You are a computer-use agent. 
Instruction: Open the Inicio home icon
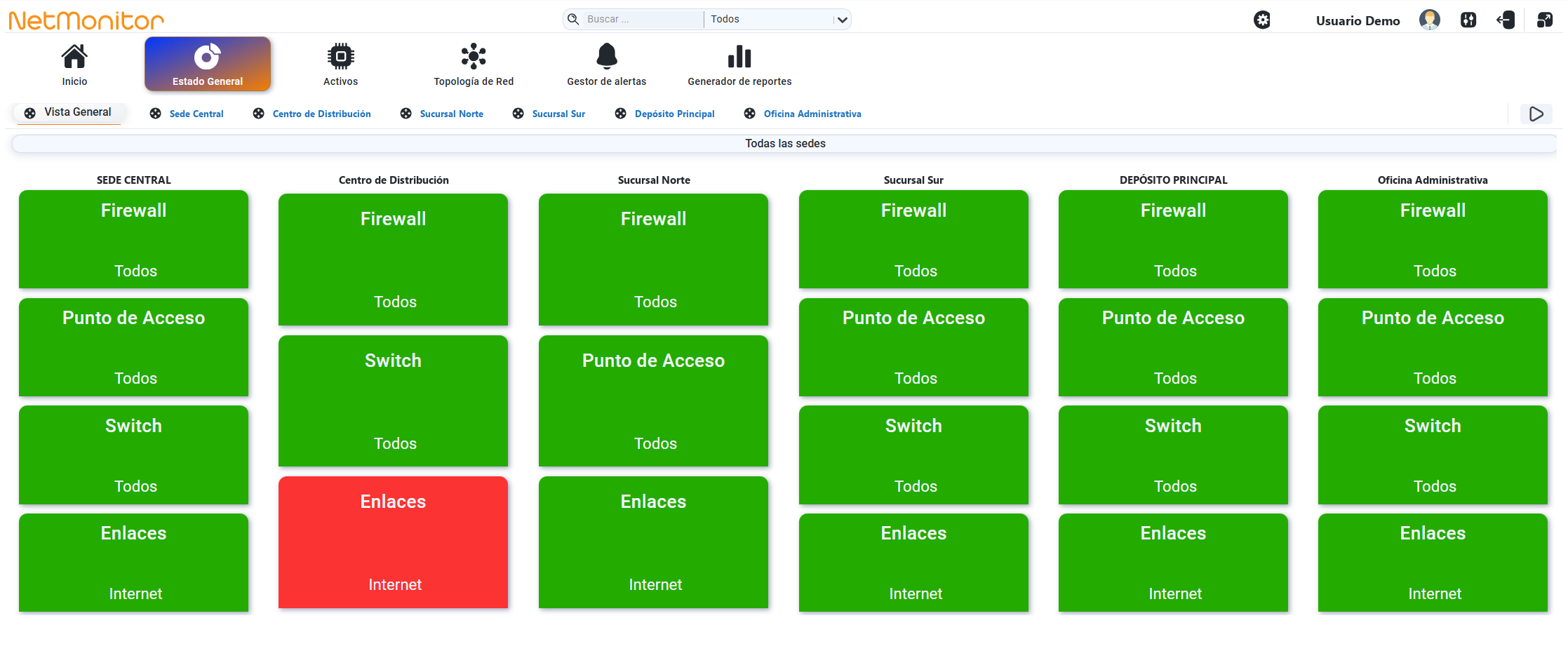pyautogui.click(x=74, y=56)
